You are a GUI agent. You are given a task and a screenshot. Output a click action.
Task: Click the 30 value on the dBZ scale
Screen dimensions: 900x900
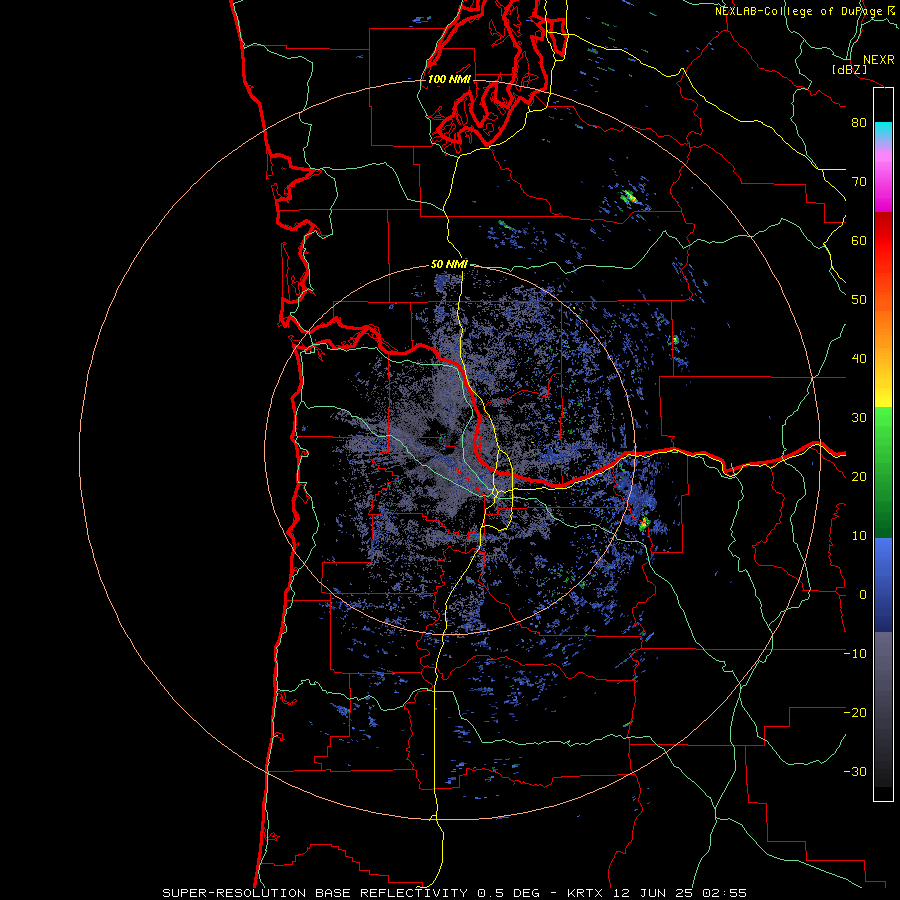(x=859, y=418)
